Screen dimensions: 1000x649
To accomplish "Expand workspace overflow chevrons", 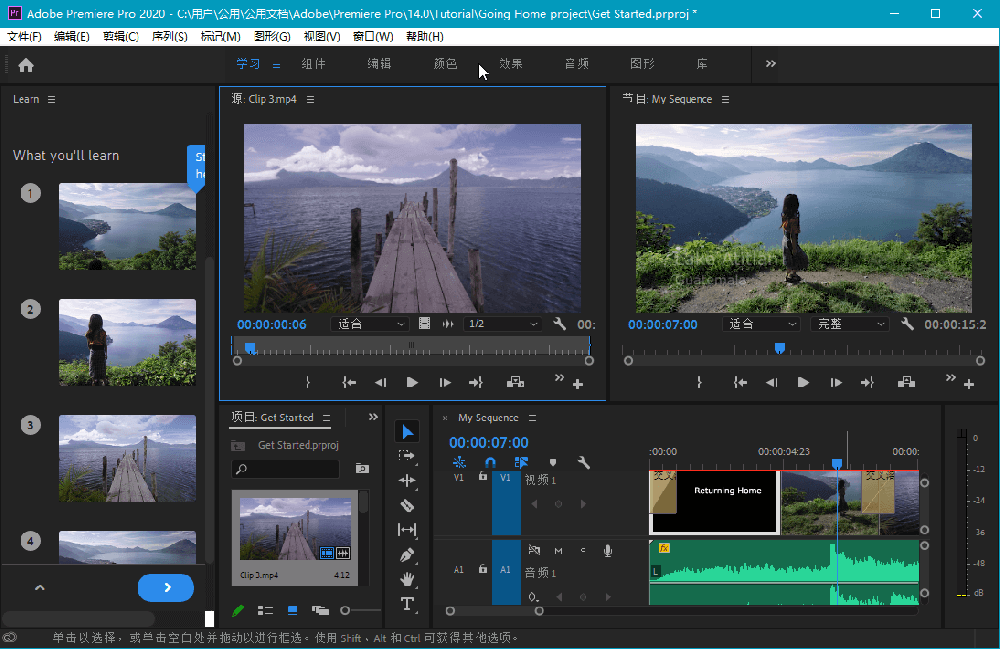I will [770, 64].
